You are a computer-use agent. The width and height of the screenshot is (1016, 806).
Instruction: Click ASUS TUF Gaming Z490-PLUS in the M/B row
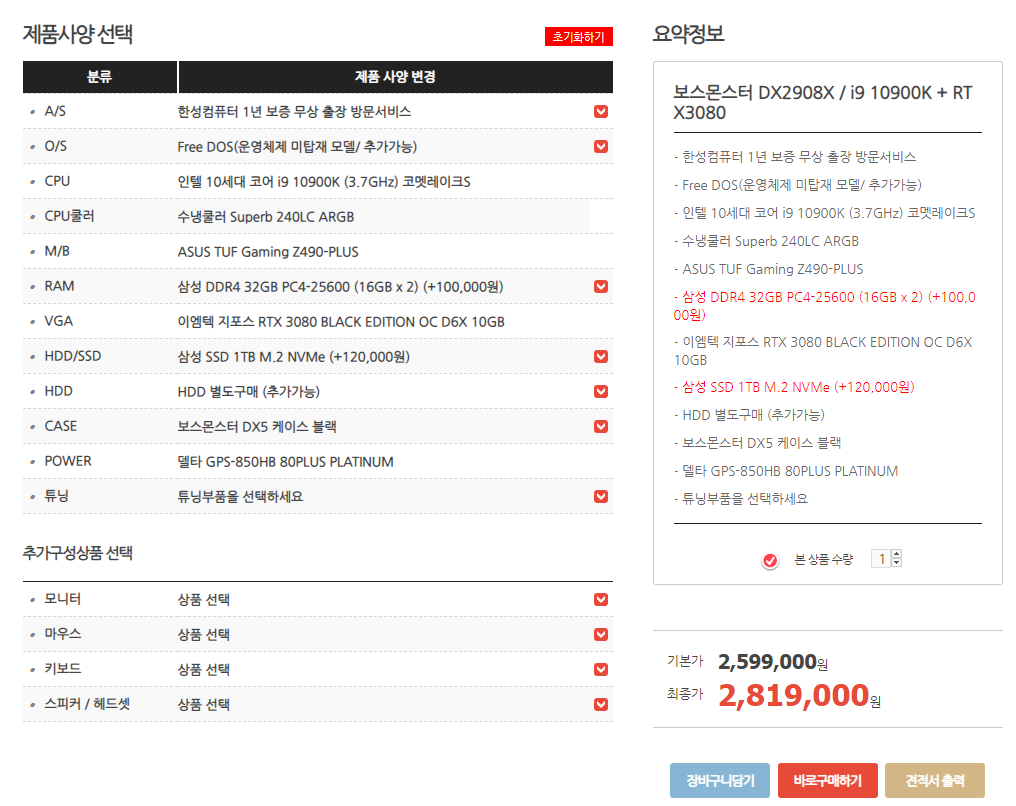(268, 251)
